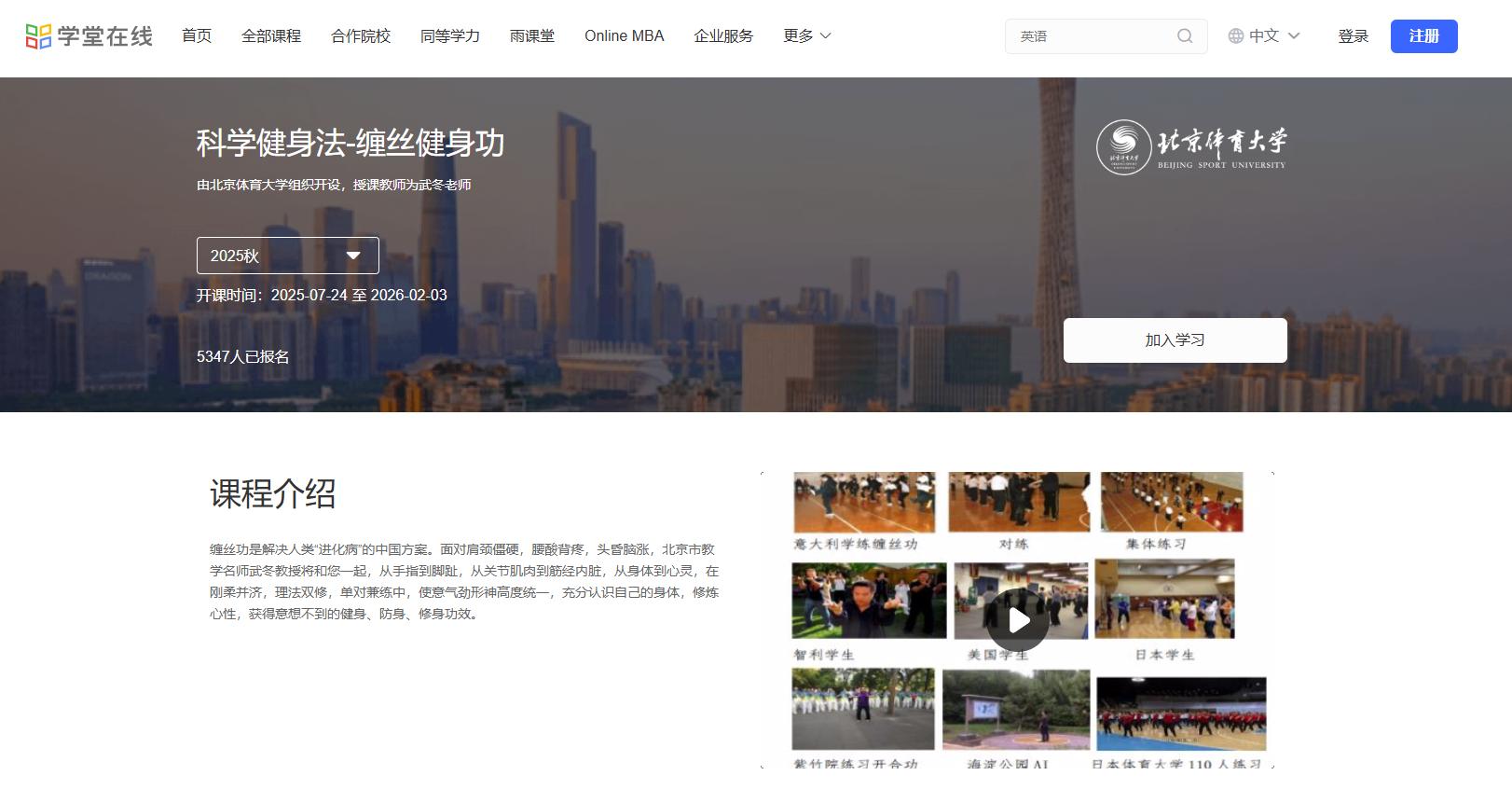Click the search magnifier icon

coord(1185,36)
